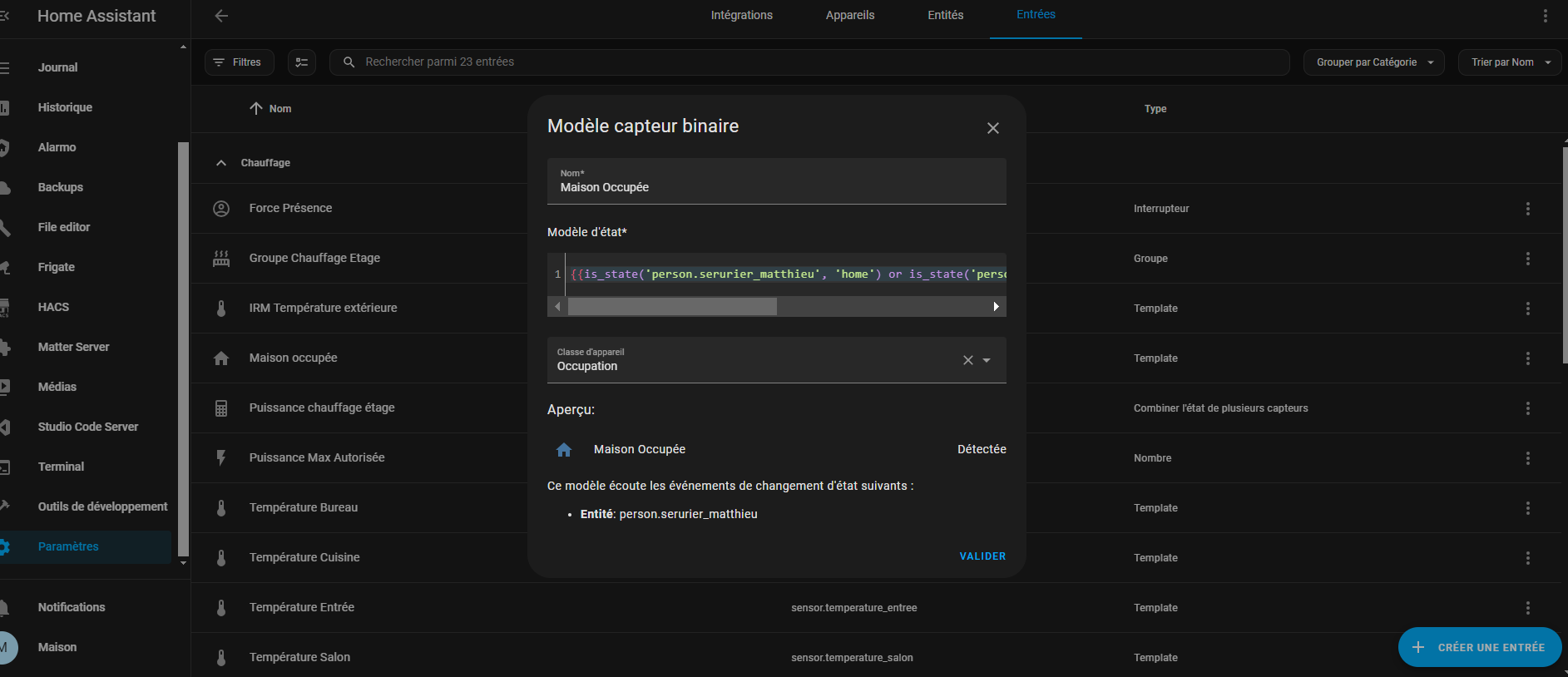Click the back arrow in the header
Screen dimensions: 1568x677
click(221, 16)
